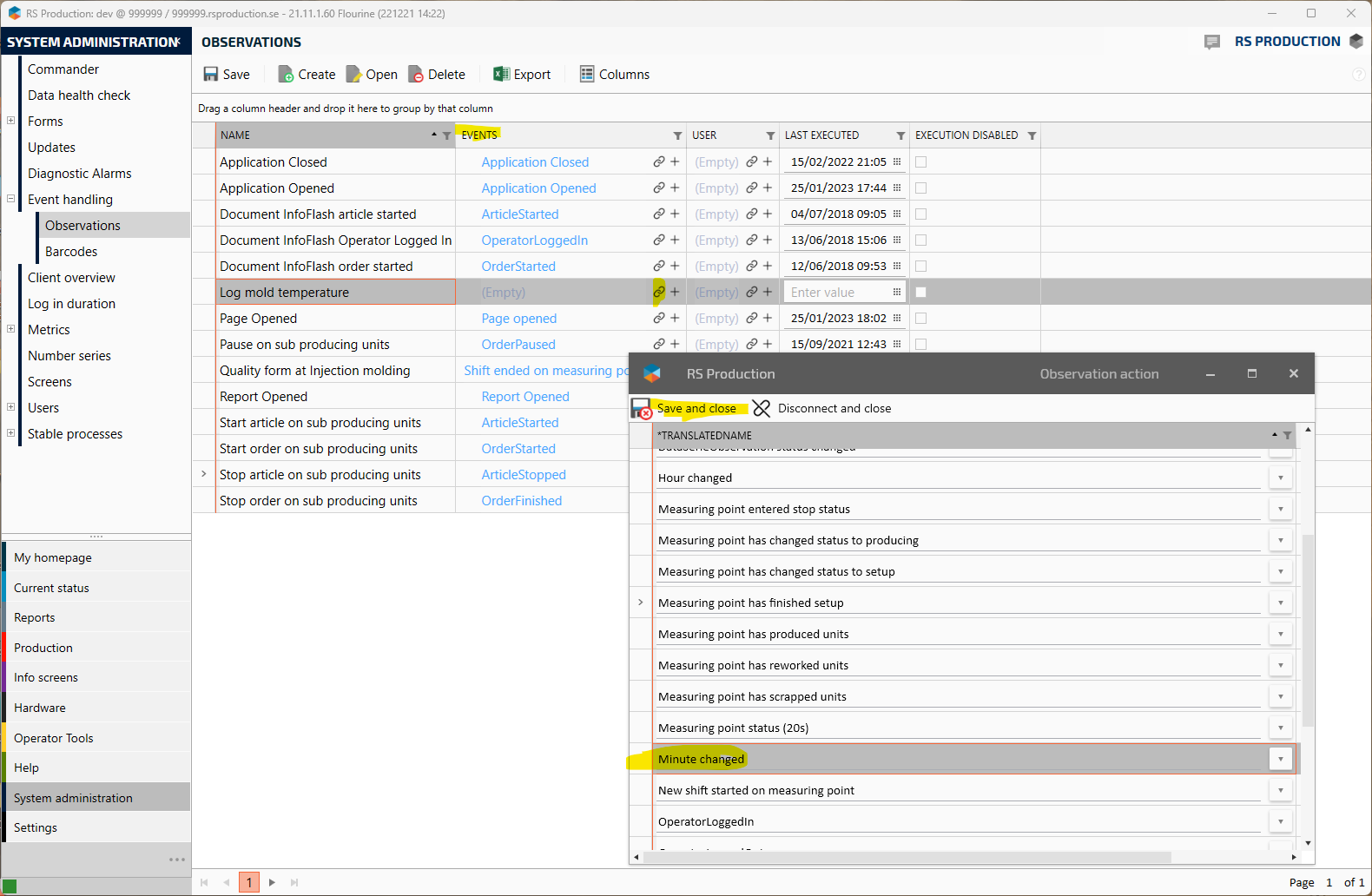Open the Columns chooser

tap(587, 75)
